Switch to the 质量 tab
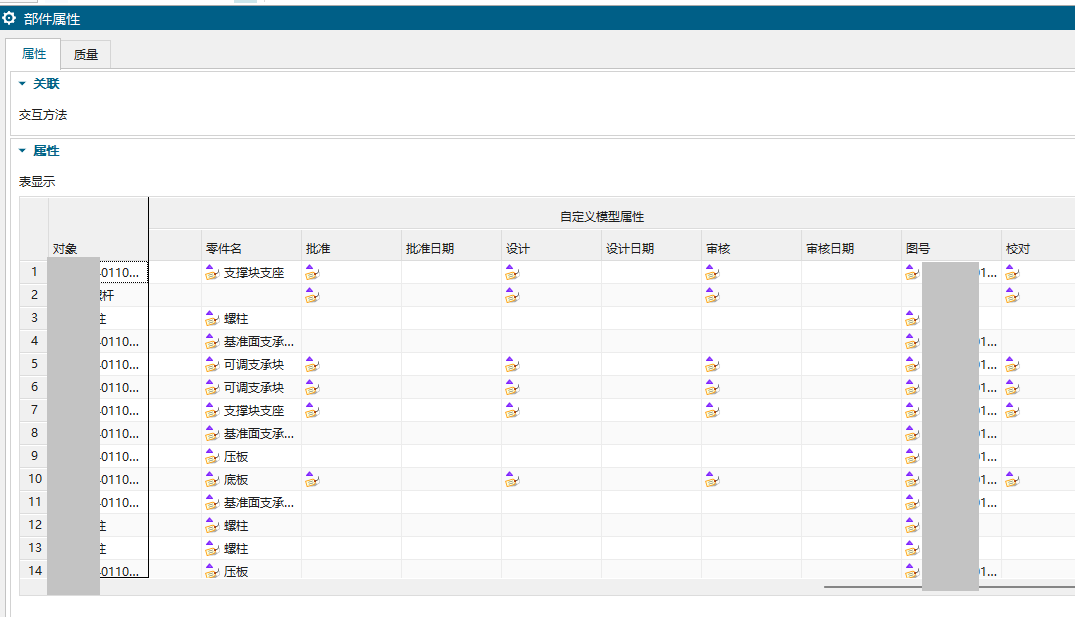This screenshot has height=617, width=1075. click(86, 55)
